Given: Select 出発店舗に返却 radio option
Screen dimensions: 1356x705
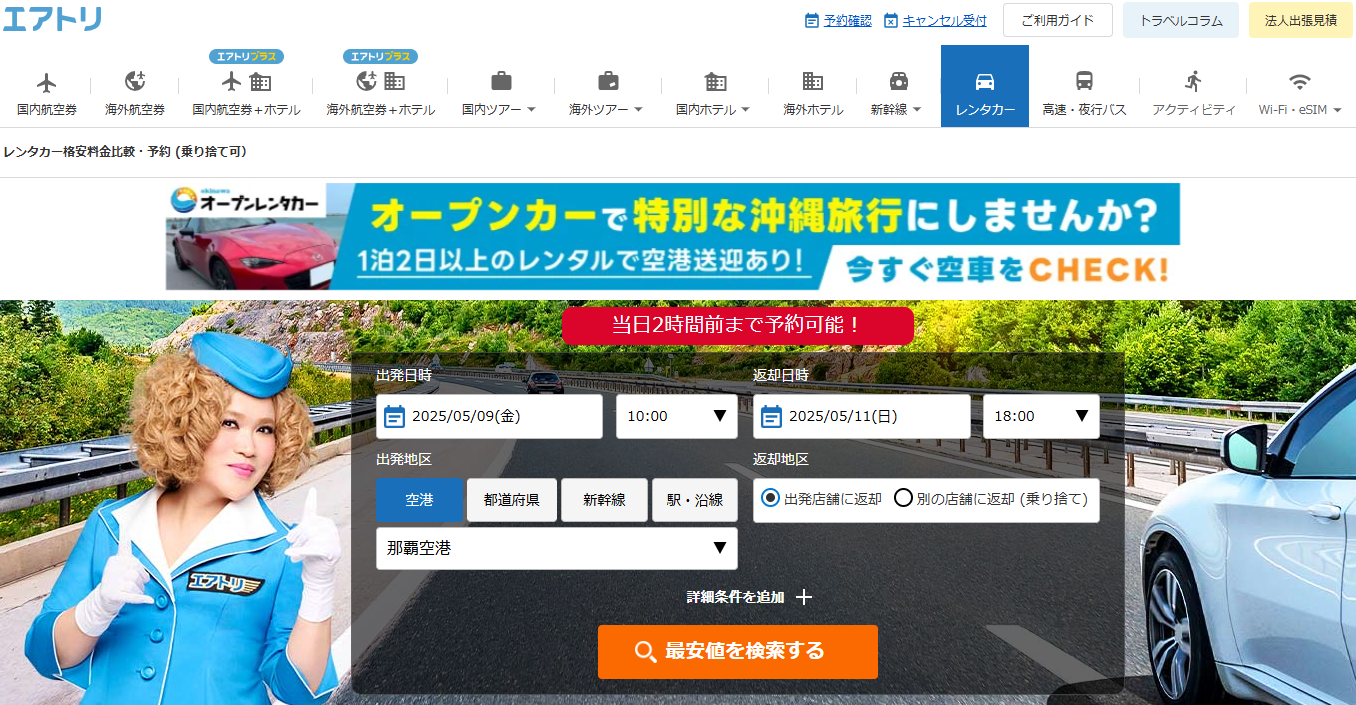Looking at the screenshot, I should pos(770,498).
